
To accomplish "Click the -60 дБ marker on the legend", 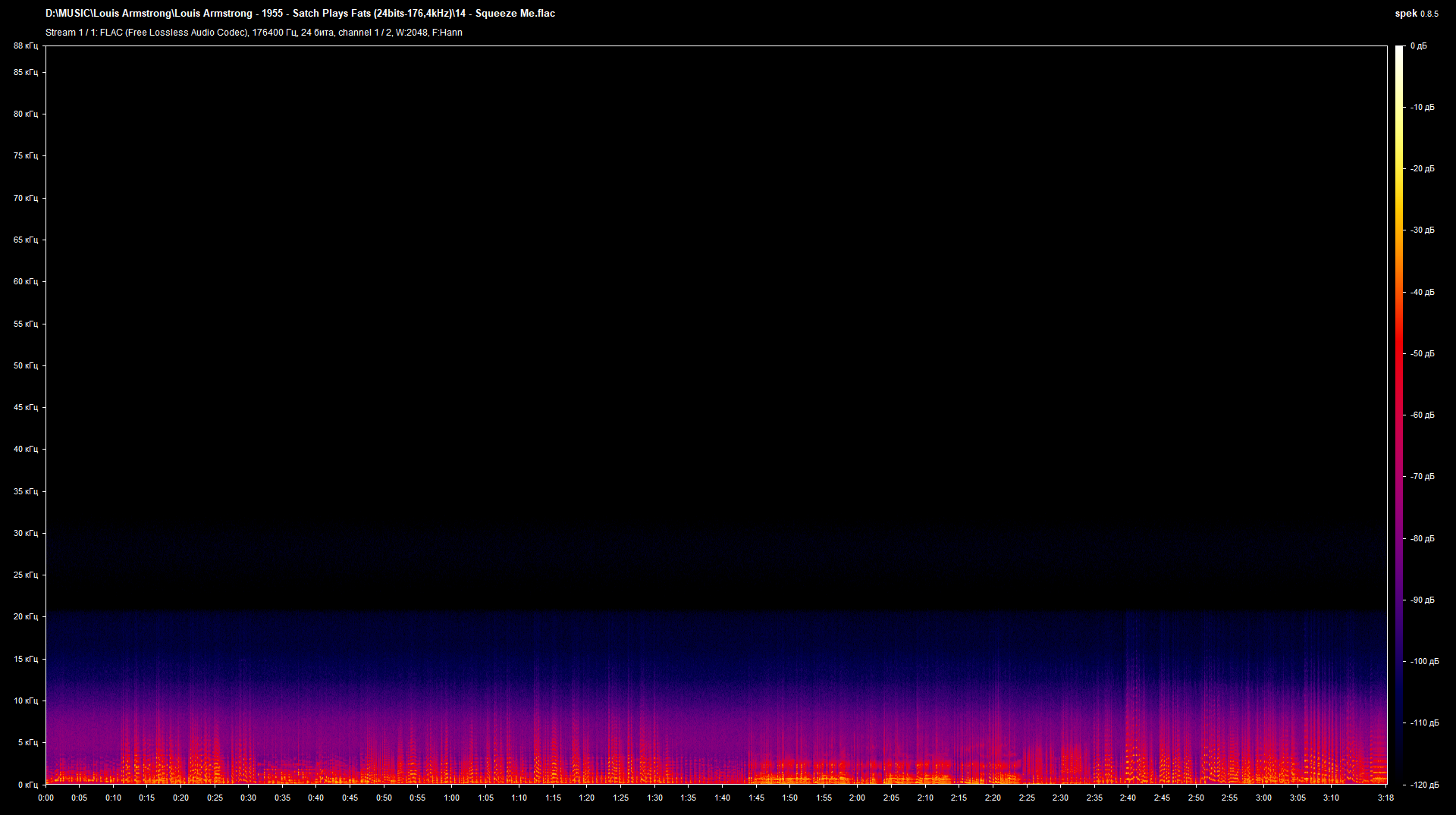I will (1423, 415).
